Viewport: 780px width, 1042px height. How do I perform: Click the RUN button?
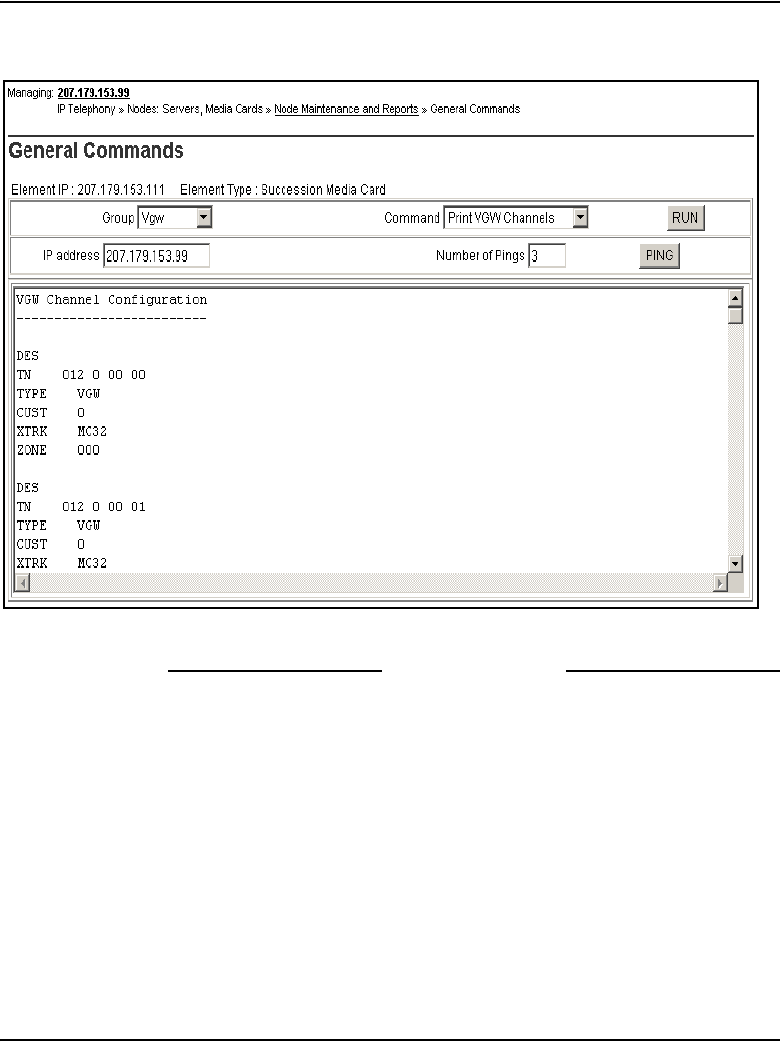pyautogui.click(x=686, y=218)
